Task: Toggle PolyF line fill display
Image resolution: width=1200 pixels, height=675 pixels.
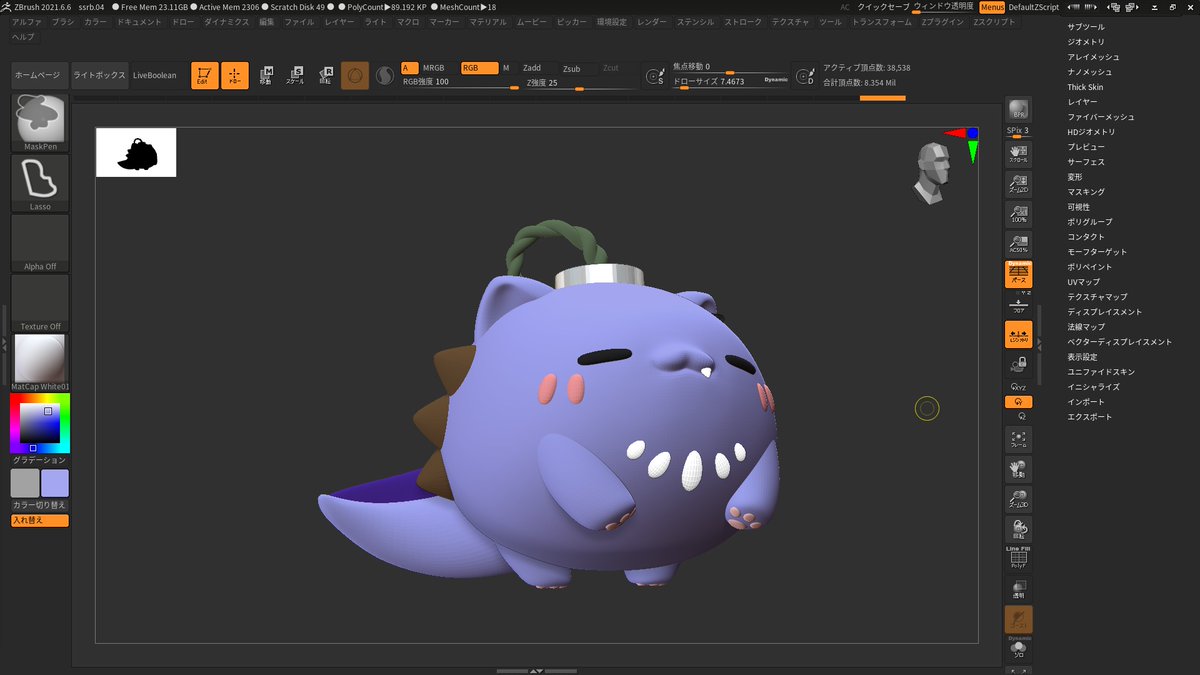Action: coord(1018,559)
